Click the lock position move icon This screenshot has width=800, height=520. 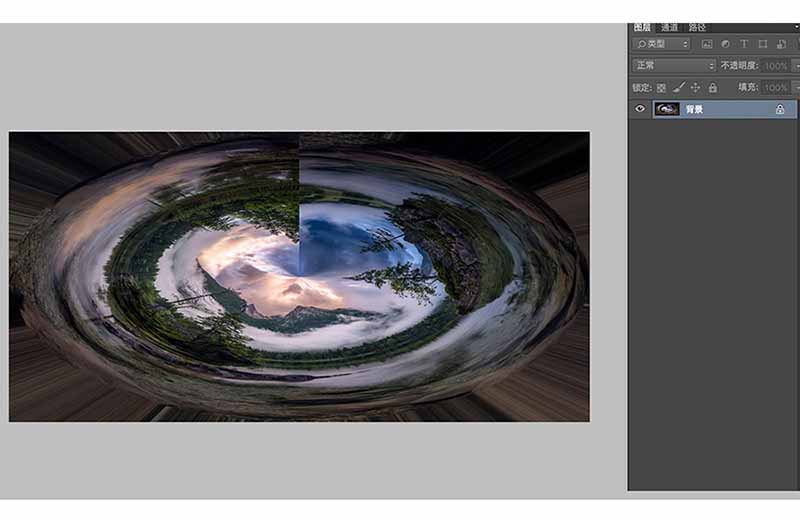pyautogui.click(x=695, y=88)
